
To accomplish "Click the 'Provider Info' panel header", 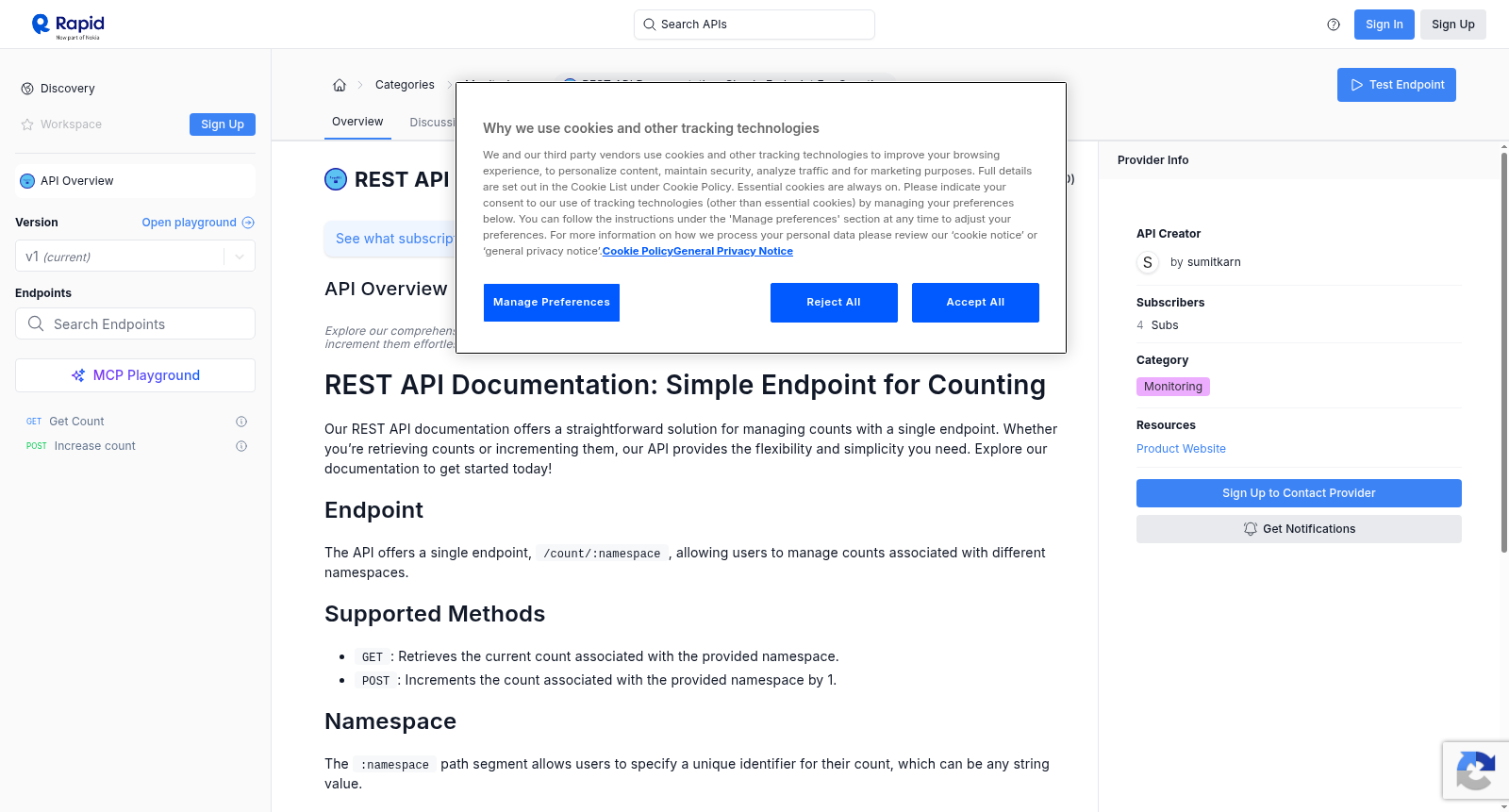I will click(1152, 160).
